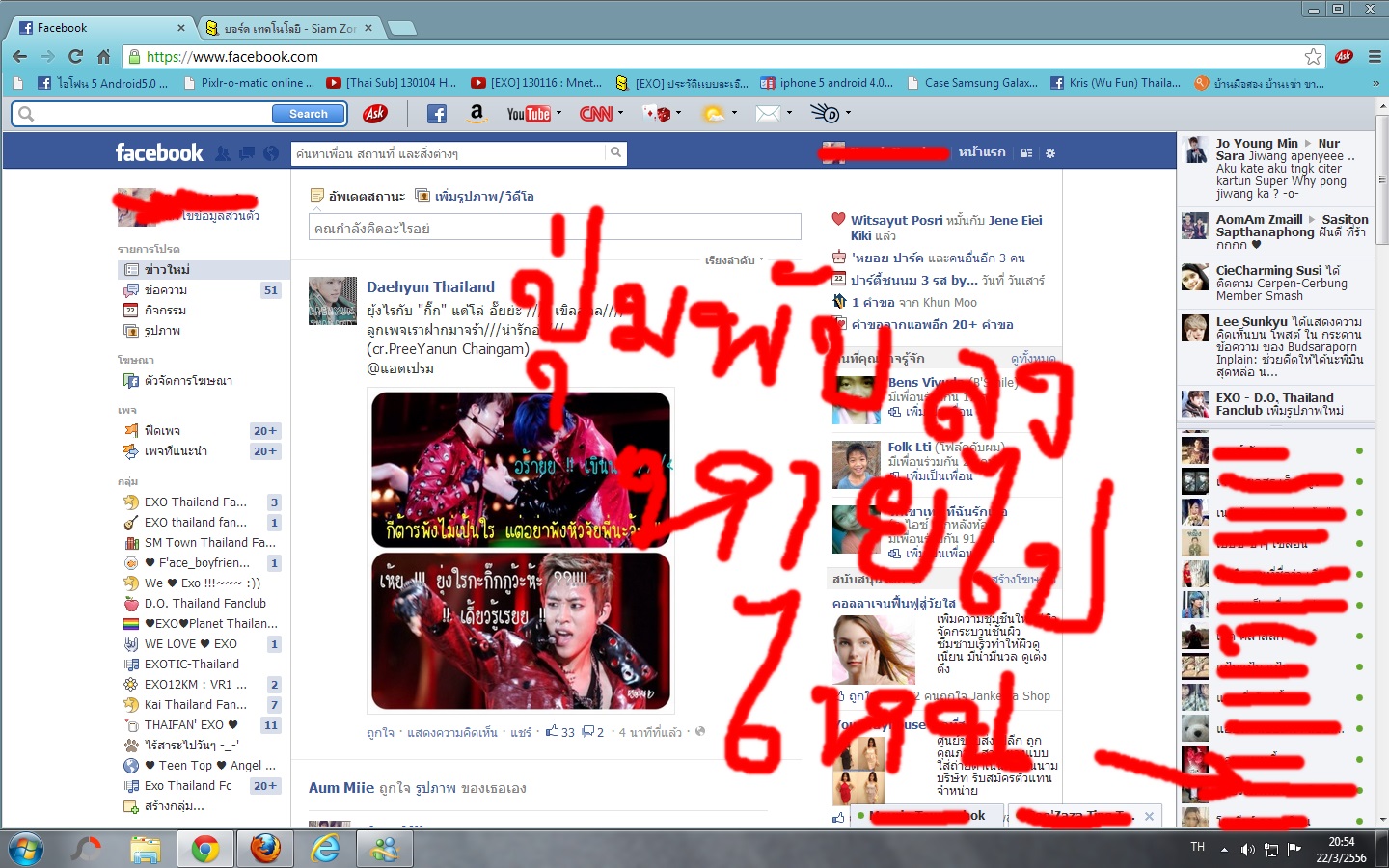This screenshot has height=868, width=1389.
Task: Click the volume icon in system tray
Action: (1248, 850)
